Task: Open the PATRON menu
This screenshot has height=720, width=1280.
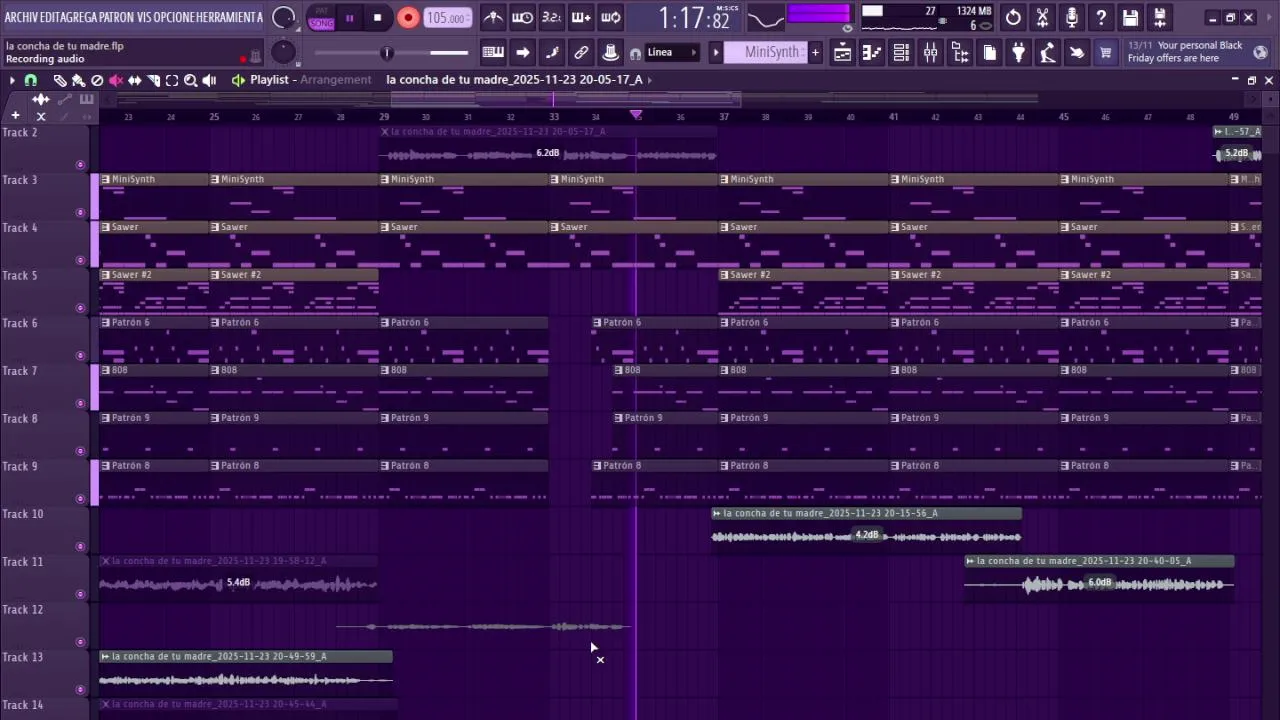Action: tap(117, 18)
